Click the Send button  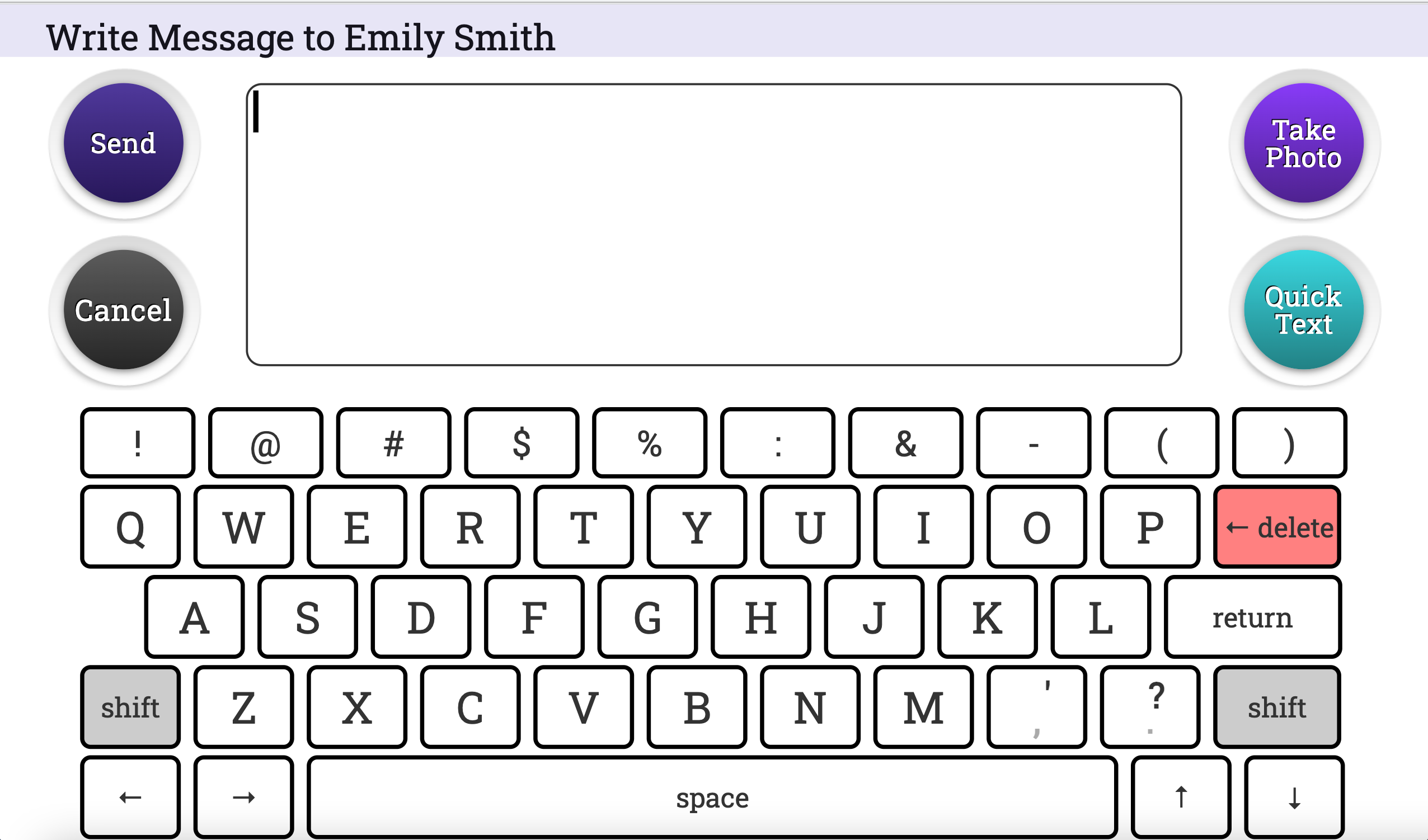[124, 143]
